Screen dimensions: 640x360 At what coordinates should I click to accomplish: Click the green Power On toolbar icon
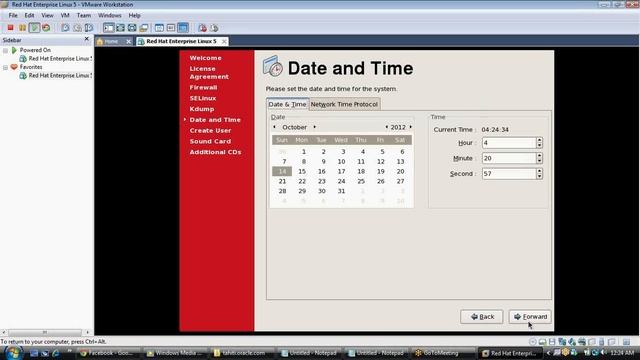(34, 28)
